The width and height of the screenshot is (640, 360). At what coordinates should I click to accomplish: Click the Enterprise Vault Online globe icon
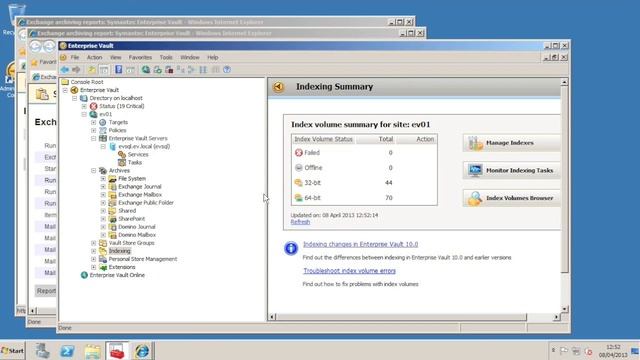(84, 275)
